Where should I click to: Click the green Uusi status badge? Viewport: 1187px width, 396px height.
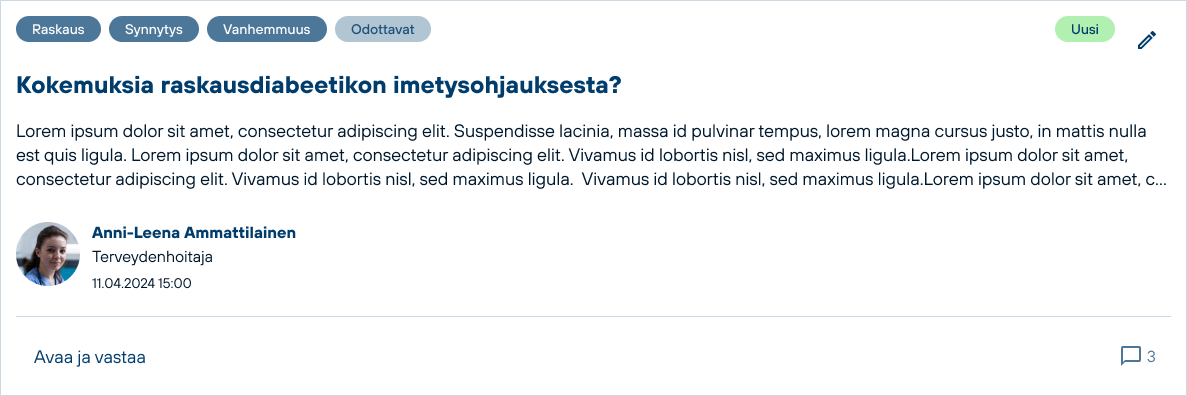1085,30
